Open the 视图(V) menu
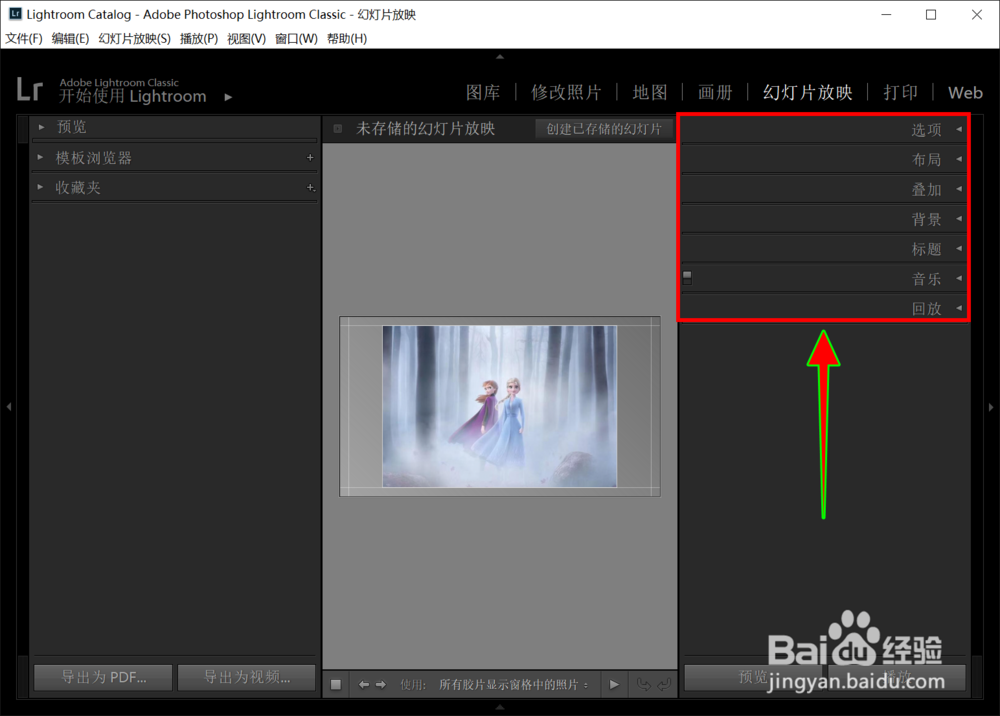 tap(246, 38)
